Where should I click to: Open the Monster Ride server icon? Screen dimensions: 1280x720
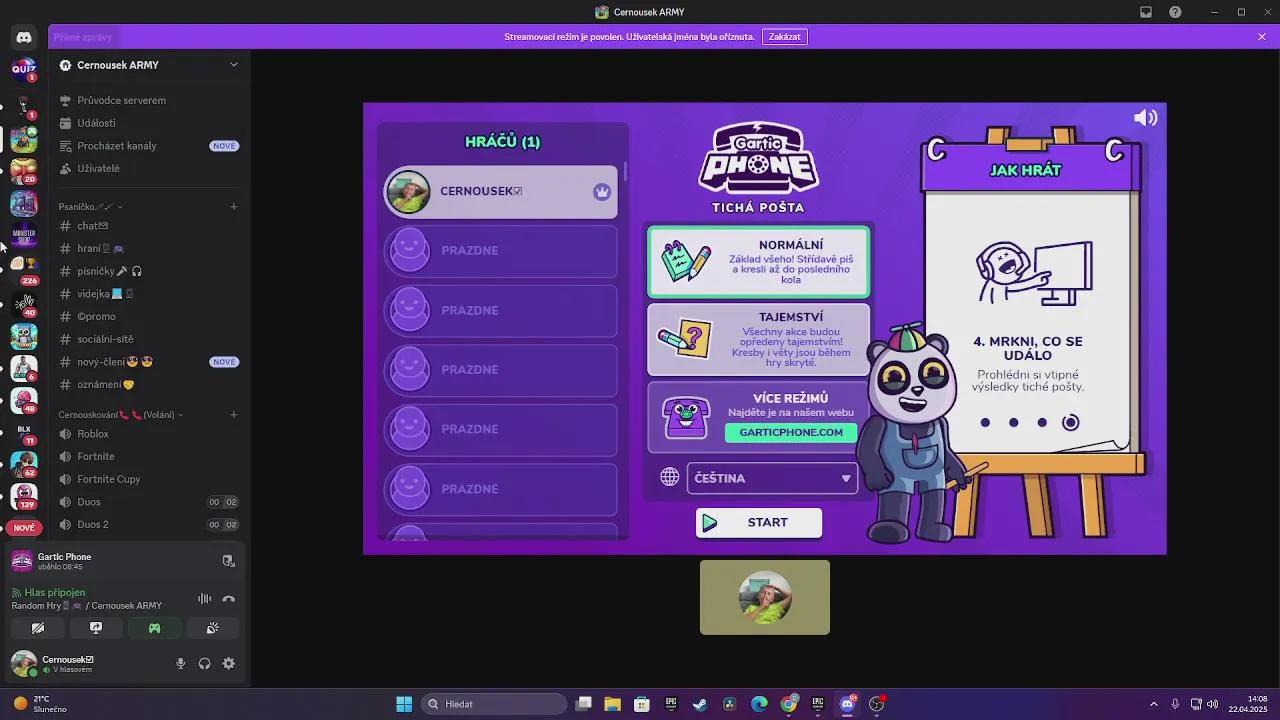(24, 235)
